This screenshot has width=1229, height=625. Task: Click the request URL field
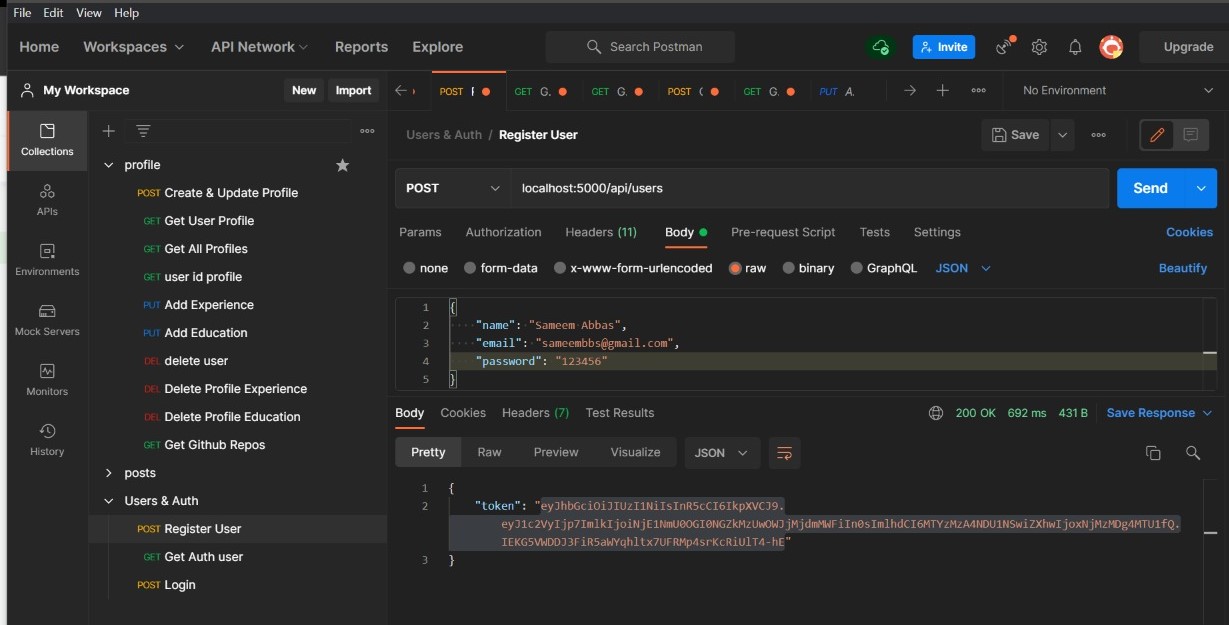(810, 188)
